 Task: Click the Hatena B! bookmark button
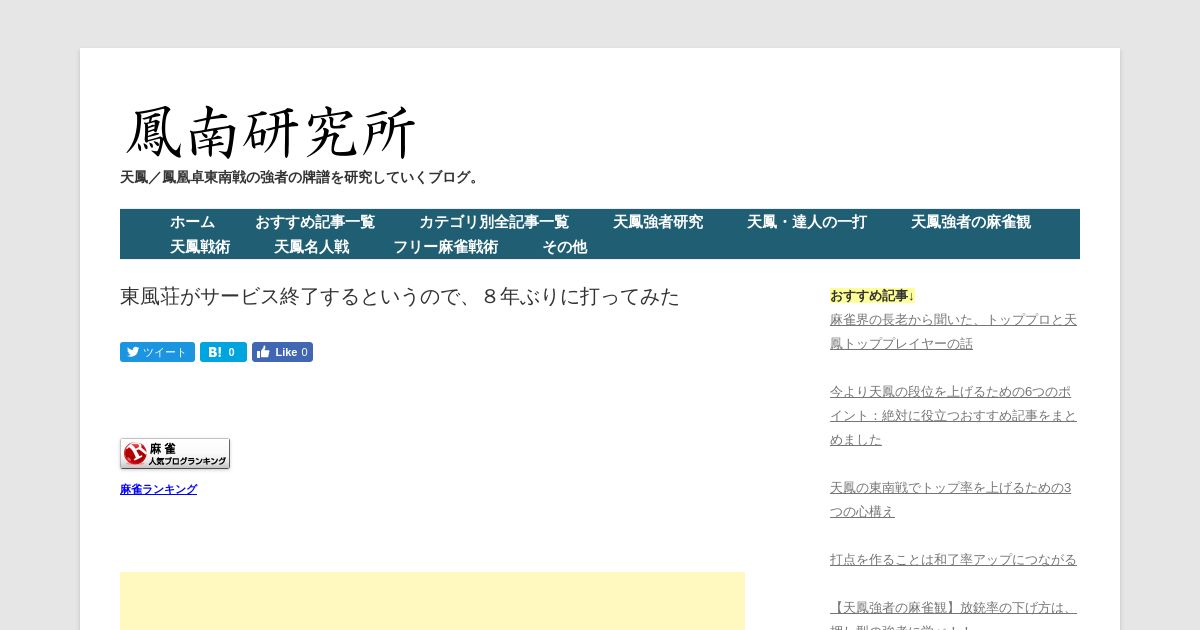pyautogui.click(x=223, y=352)
